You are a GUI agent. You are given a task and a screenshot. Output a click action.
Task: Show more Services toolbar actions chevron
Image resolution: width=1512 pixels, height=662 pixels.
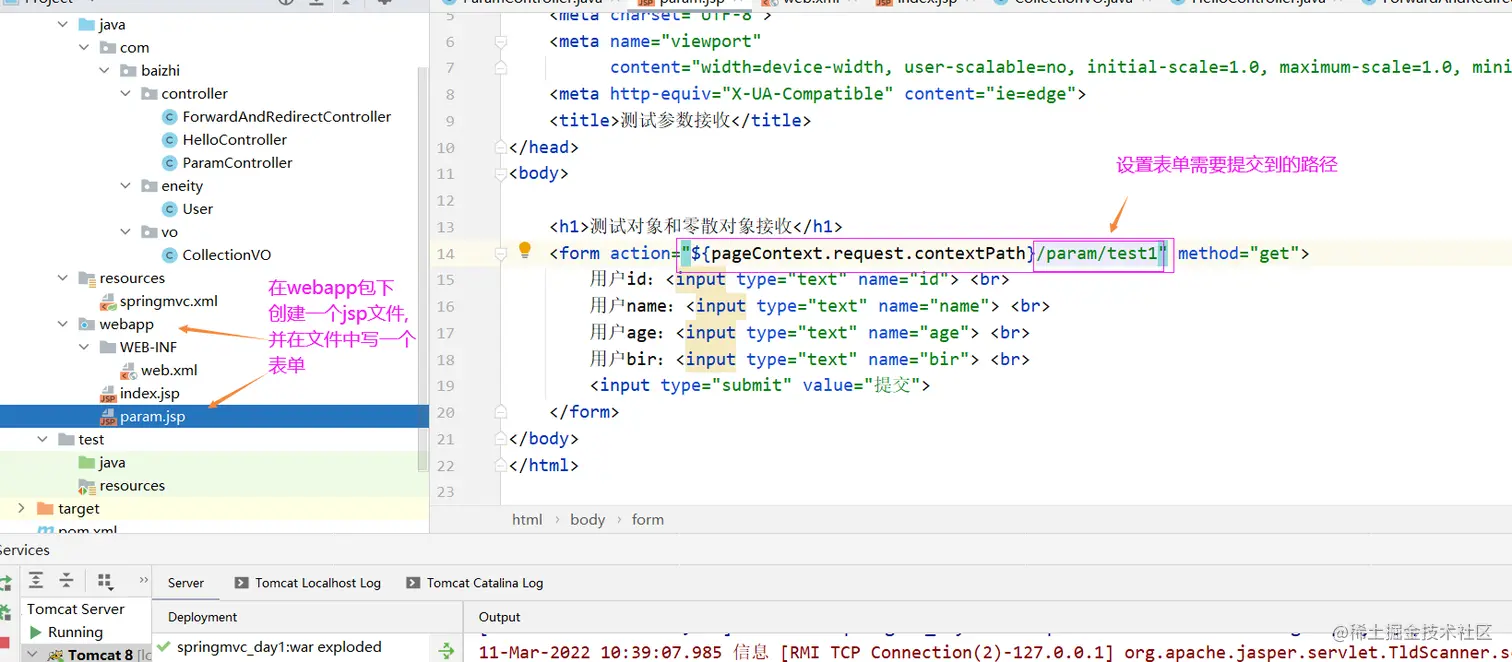pyautogui.click(x=143, y=580)
